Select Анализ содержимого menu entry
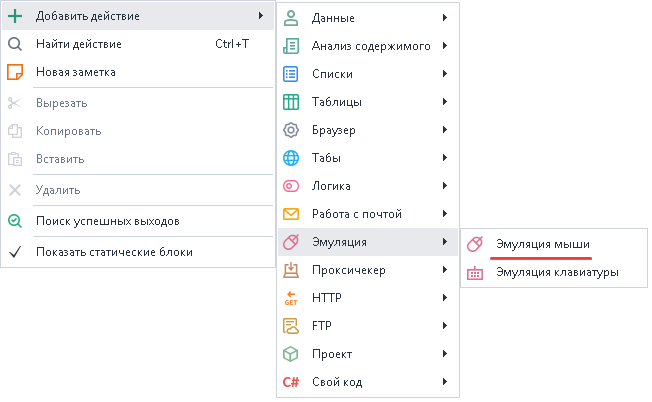Image resolution: width=652 pixels, height=402 pixels. click(370, 46)
